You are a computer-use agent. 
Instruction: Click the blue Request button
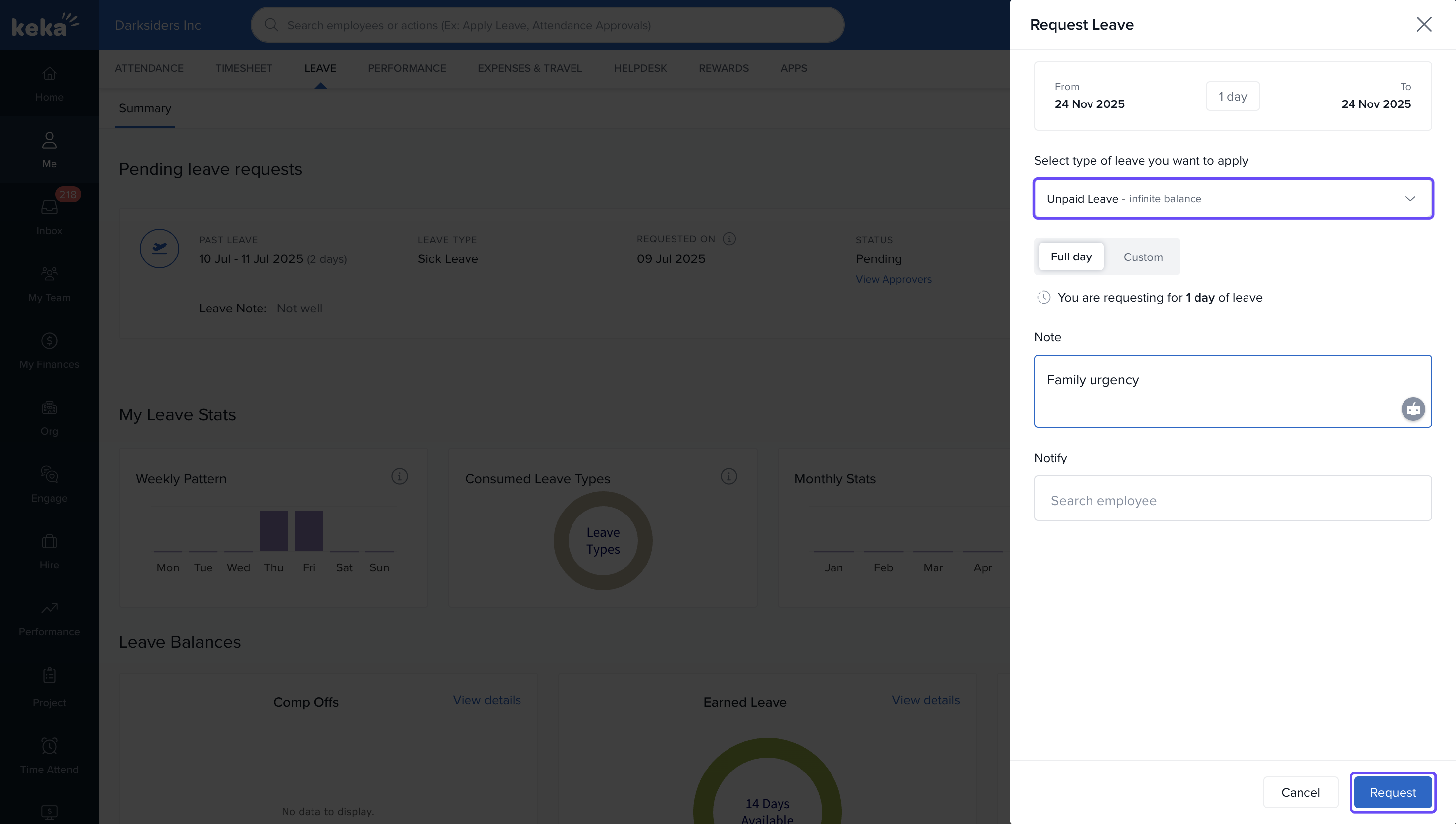[1392, 792]
